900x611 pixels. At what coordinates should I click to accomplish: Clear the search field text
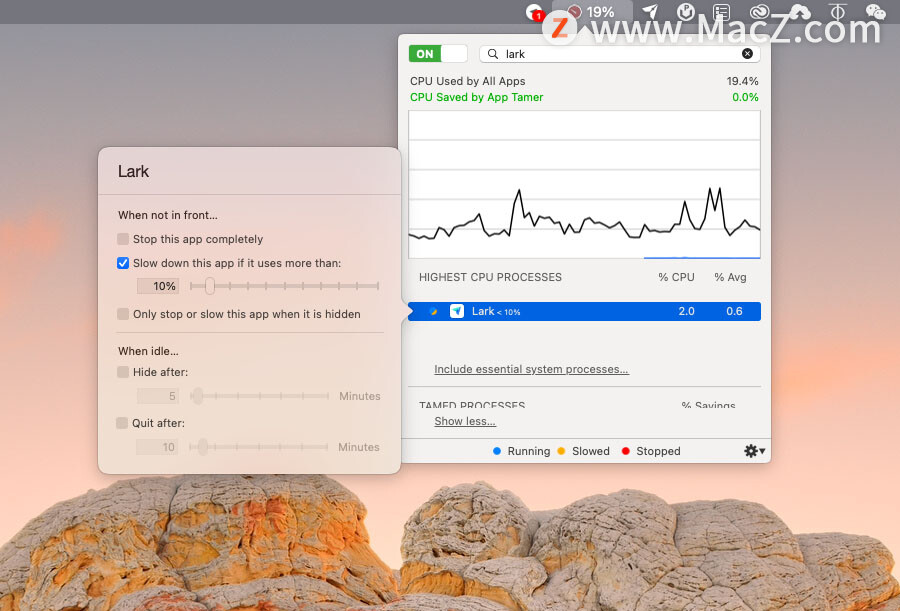747,53
